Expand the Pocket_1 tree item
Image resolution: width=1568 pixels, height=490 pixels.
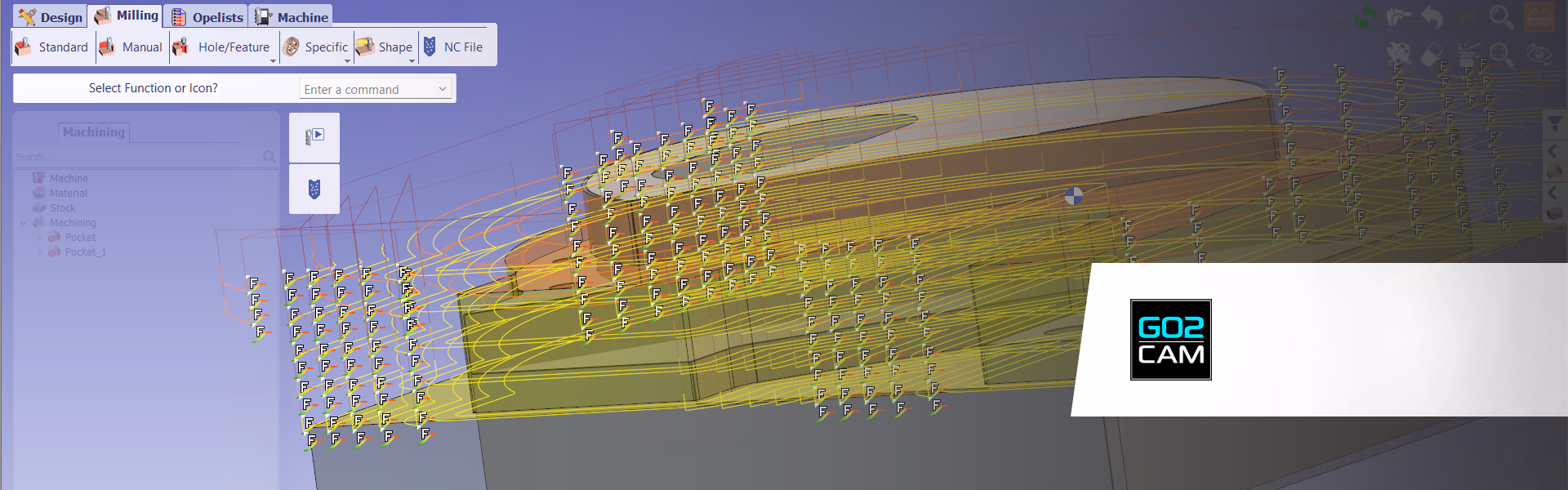pos(39,252)
